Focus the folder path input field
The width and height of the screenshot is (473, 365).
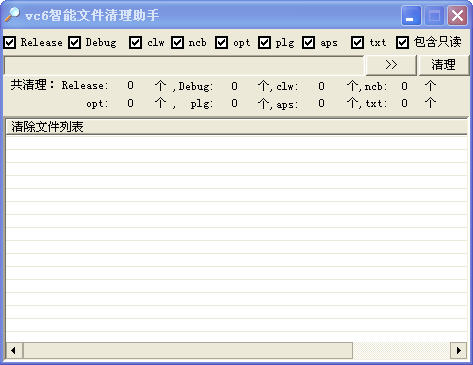184,65
